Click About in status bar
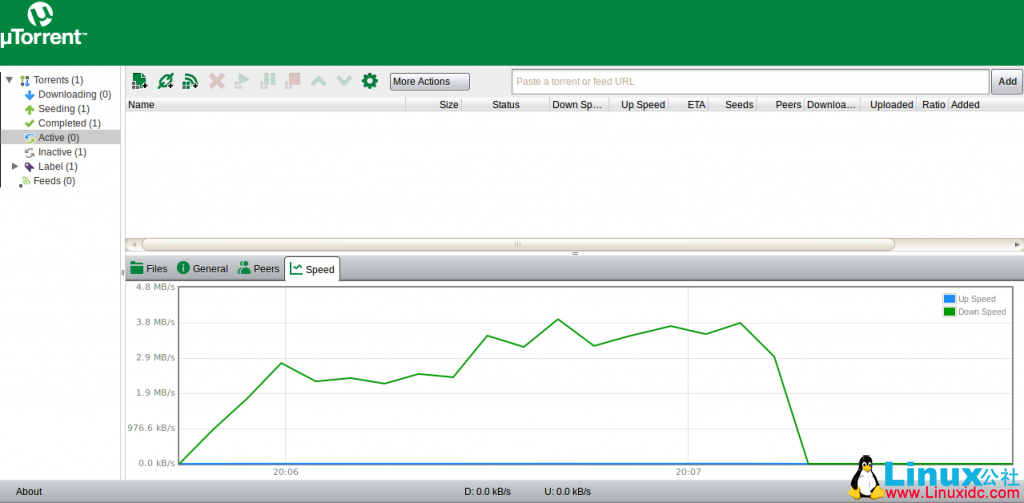This screenshot has width=1024, height=503. (29, 491)
